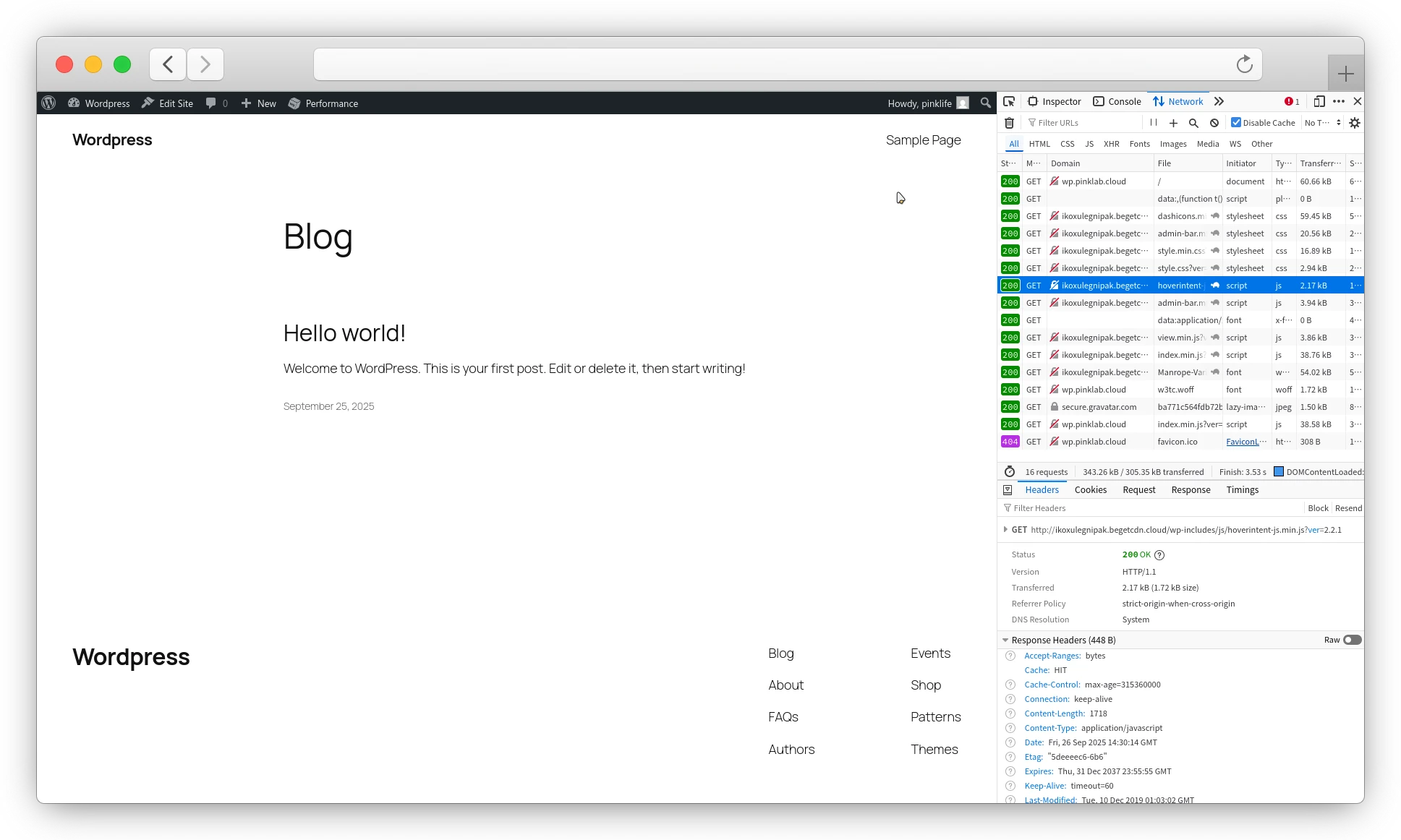Toggle Raw response headers switch
The width and height of the screenshot is (1401, 840).
(1352, 640)
